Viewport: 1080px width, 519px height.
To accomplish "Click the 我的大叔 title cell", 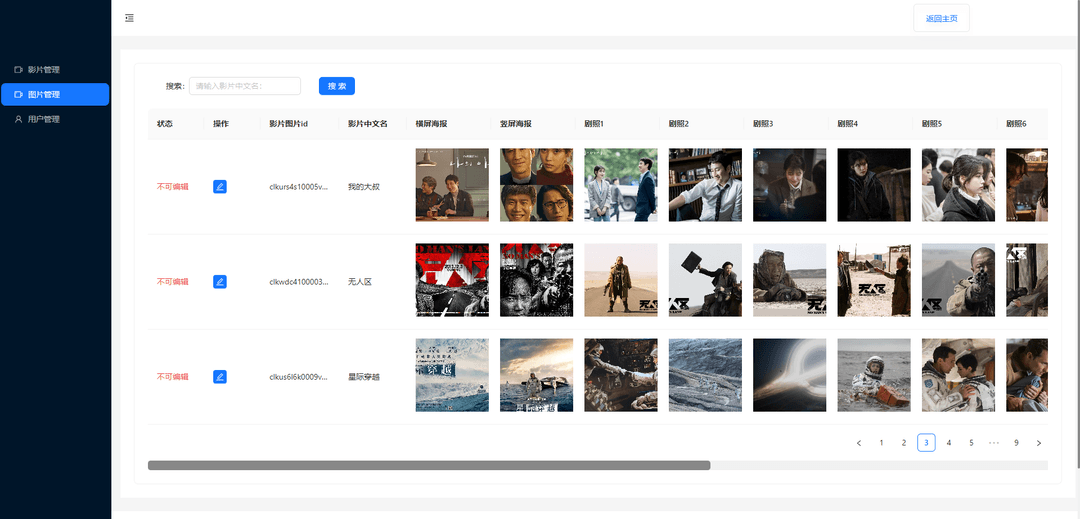I will 364,187.
